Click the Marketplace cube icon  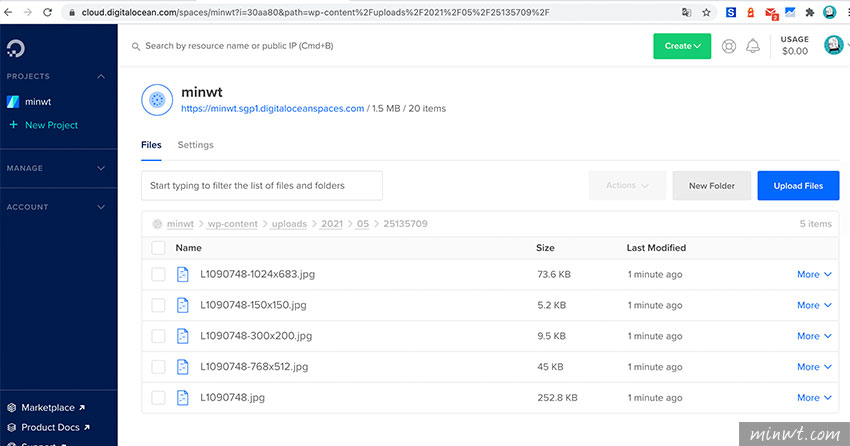click(11, 408)
